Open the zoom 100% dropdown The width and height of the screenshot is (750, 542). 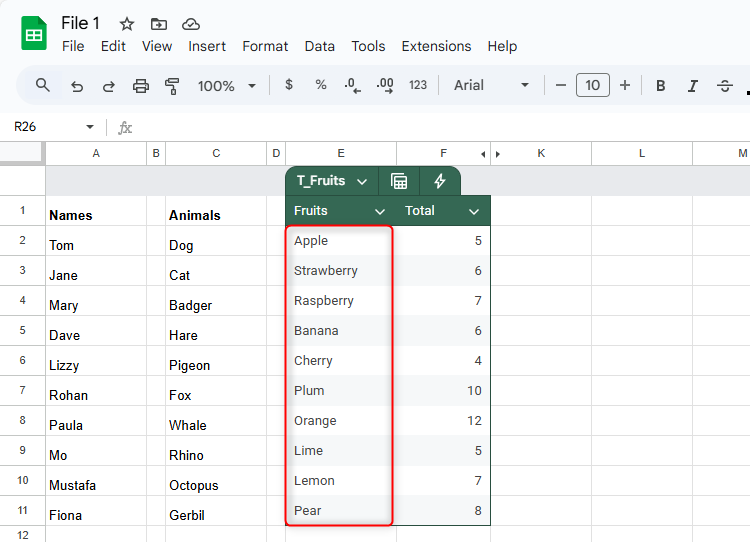click(227, 86)
